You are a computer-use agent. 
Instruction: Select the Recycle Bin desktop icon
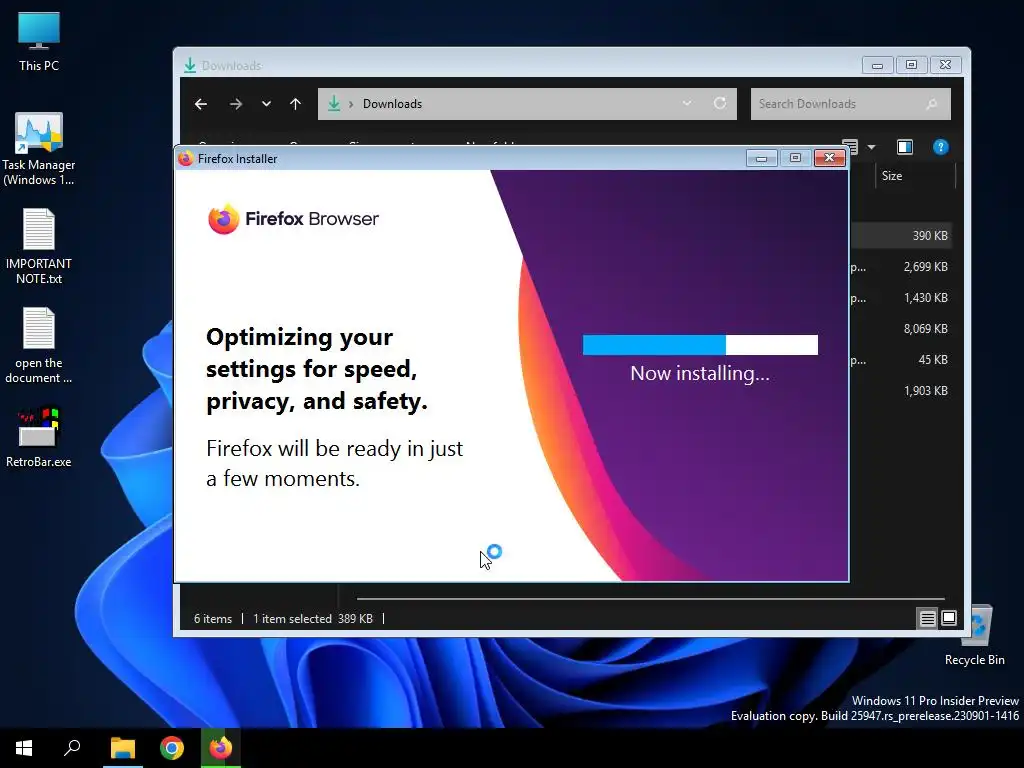(974, 635)
